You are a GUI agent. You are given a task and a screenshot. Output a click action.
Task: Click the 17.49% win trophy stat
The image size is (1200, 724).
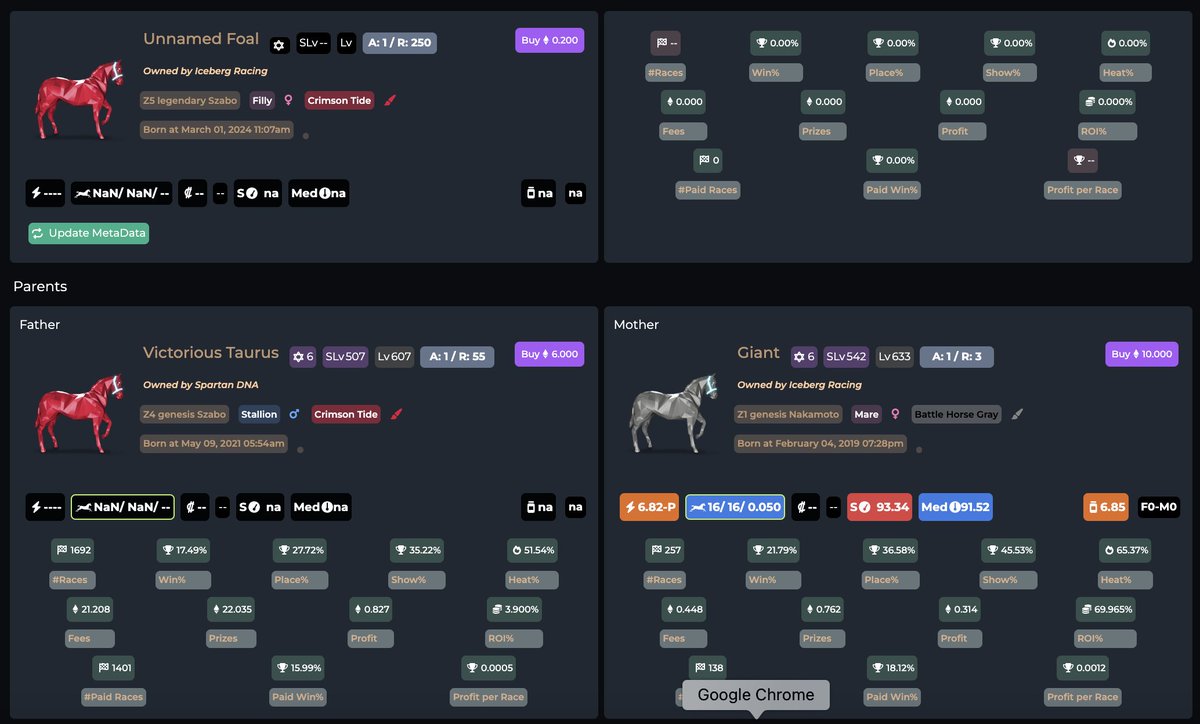point(185,550)
